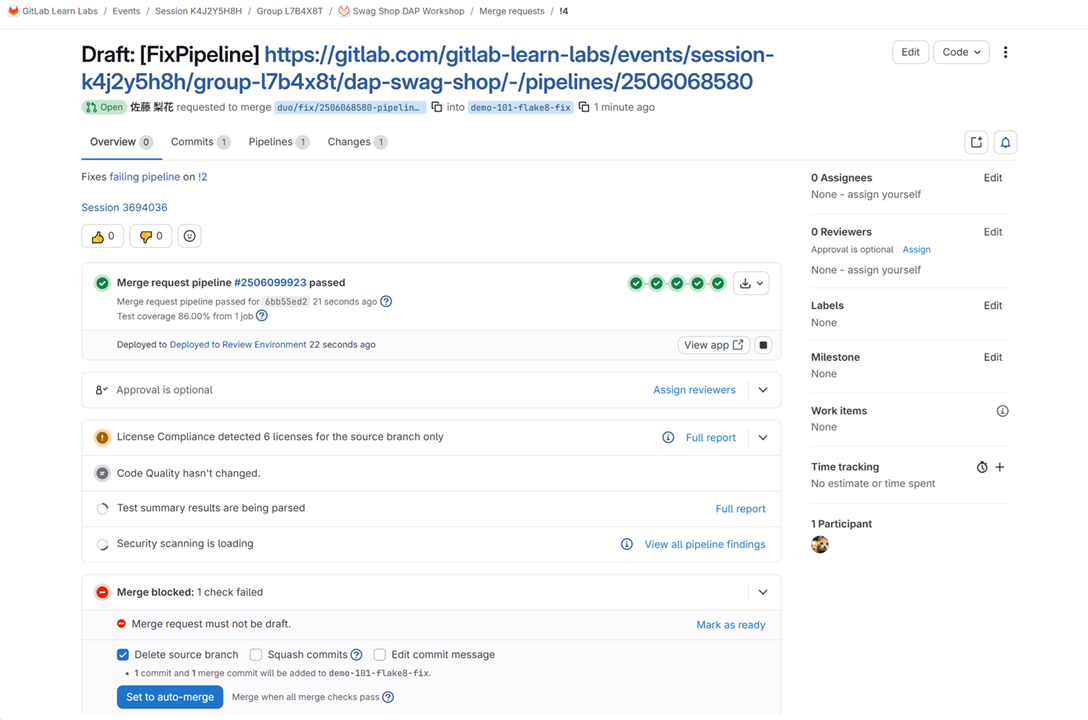Open the vertical ellipsis actions menu

point(1005,52)
